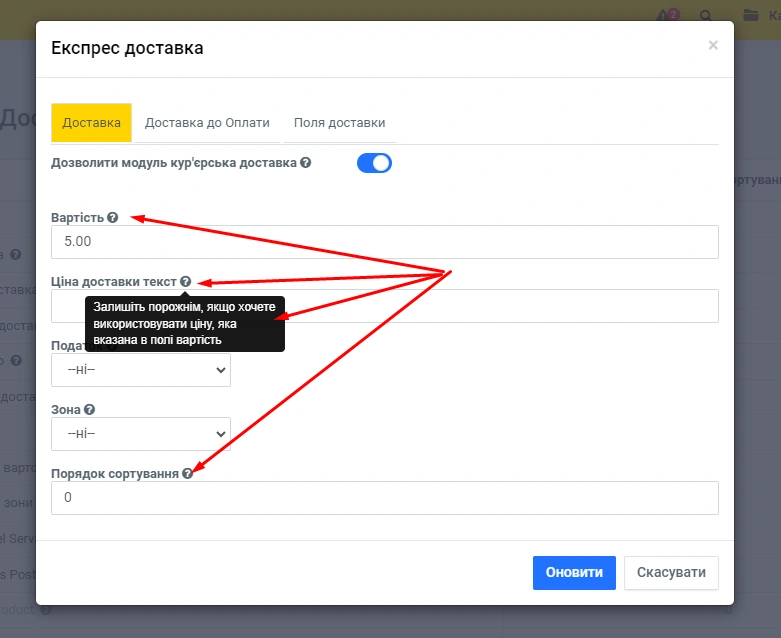Focus the Вартість input field showing 5.00
Screen dimensions: 781x638
pyautogui.click(x=385, y=242)
